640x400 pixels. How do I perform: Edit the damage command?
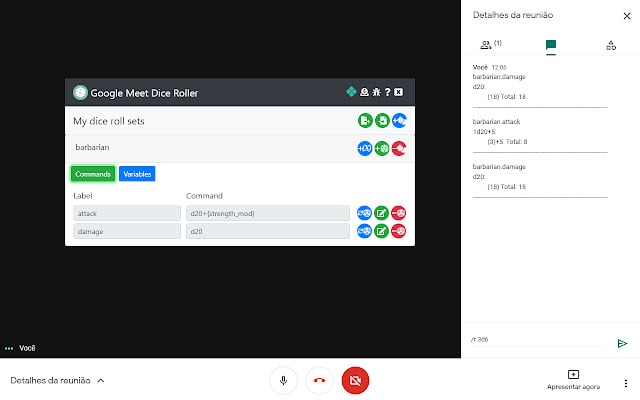pyautogui.click(x=381, y=231)
